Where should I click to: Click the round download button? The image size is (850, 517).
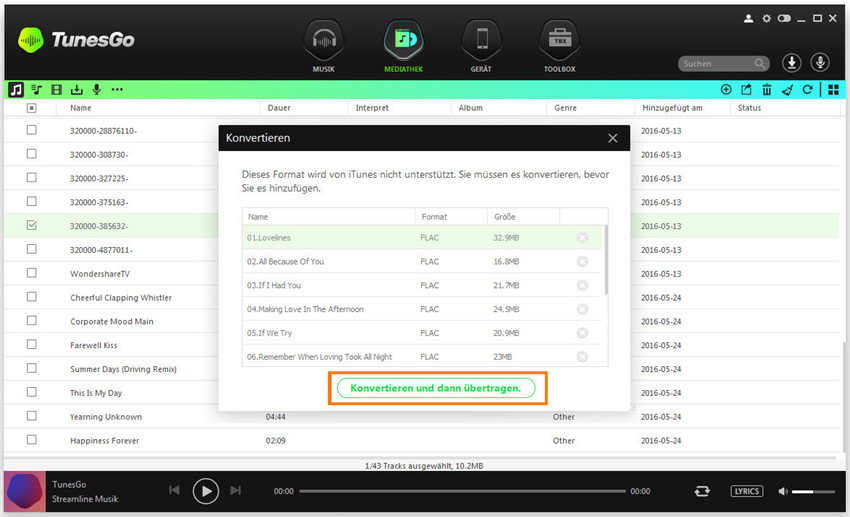click(x=791, y=63)
